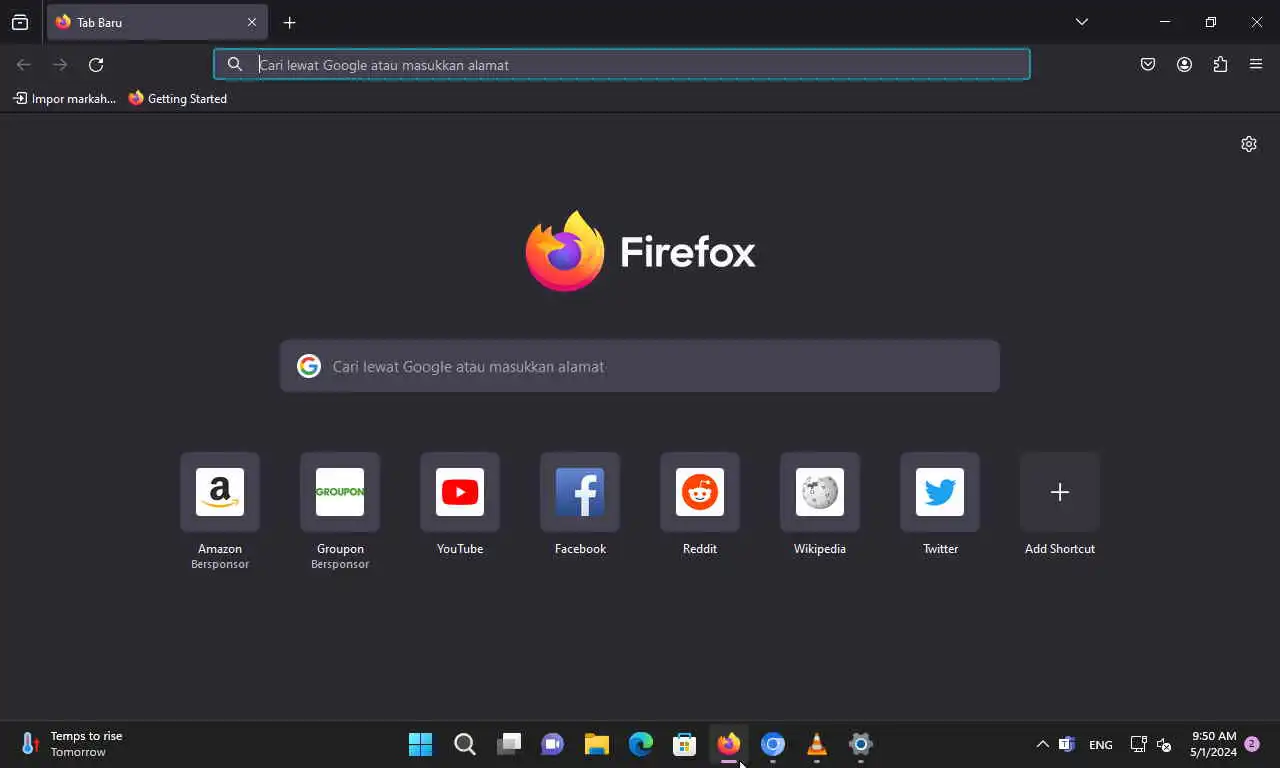Open the Getting Started bookmark
Screen dimensions: 1280x768
click(x=178, y=99)
